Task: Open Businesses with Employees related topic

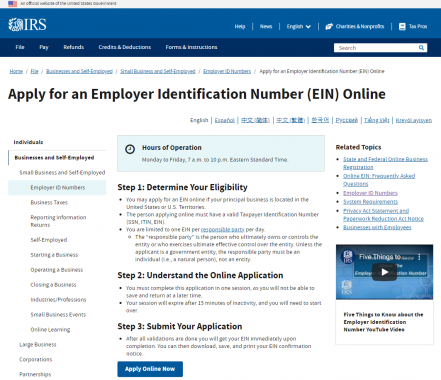Action: click(x=377, y=228)
